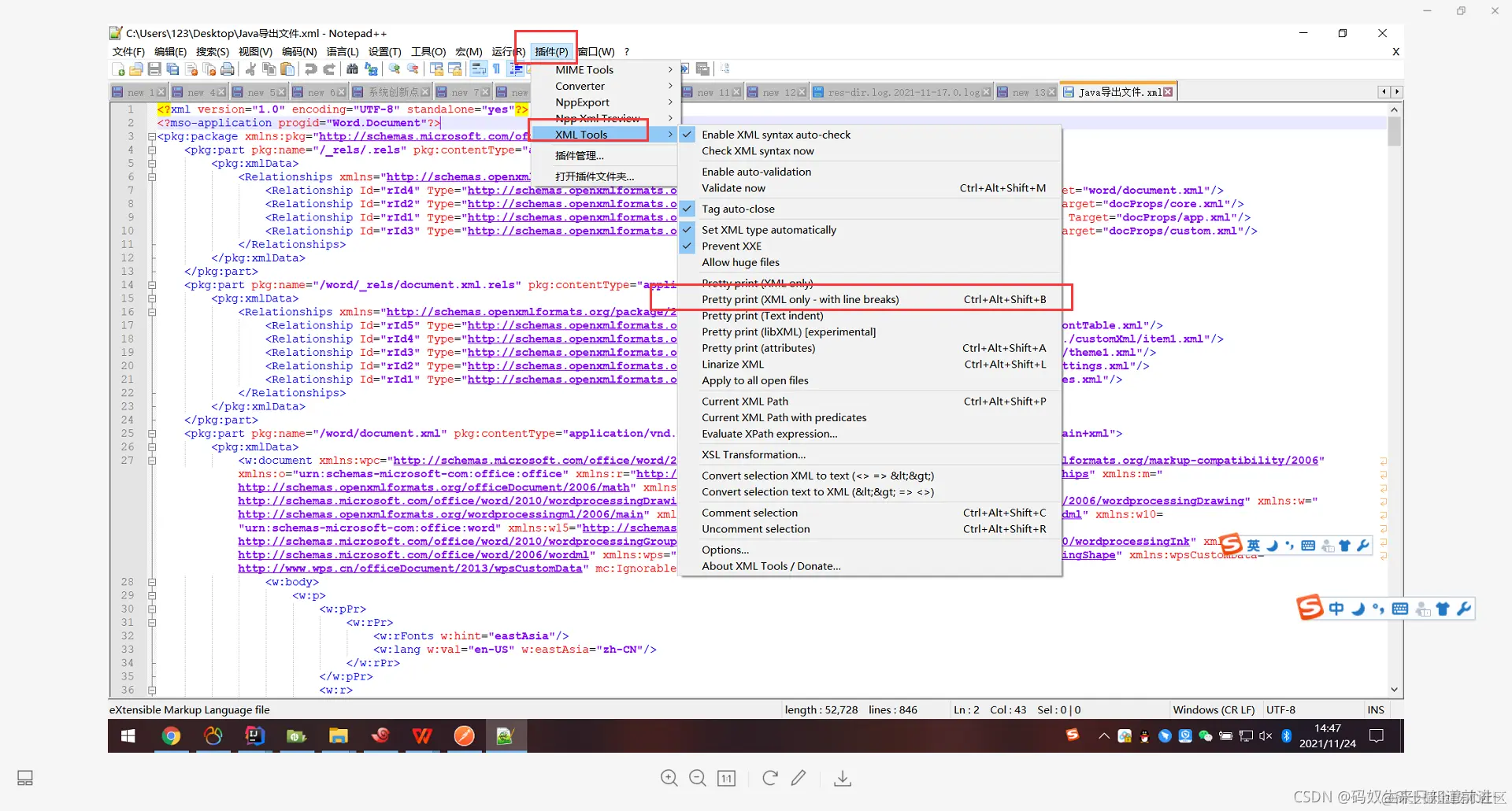Rotate the image in the viewer
The height and width of the screenshot is (811, 1512).
[x=770, y=778]
